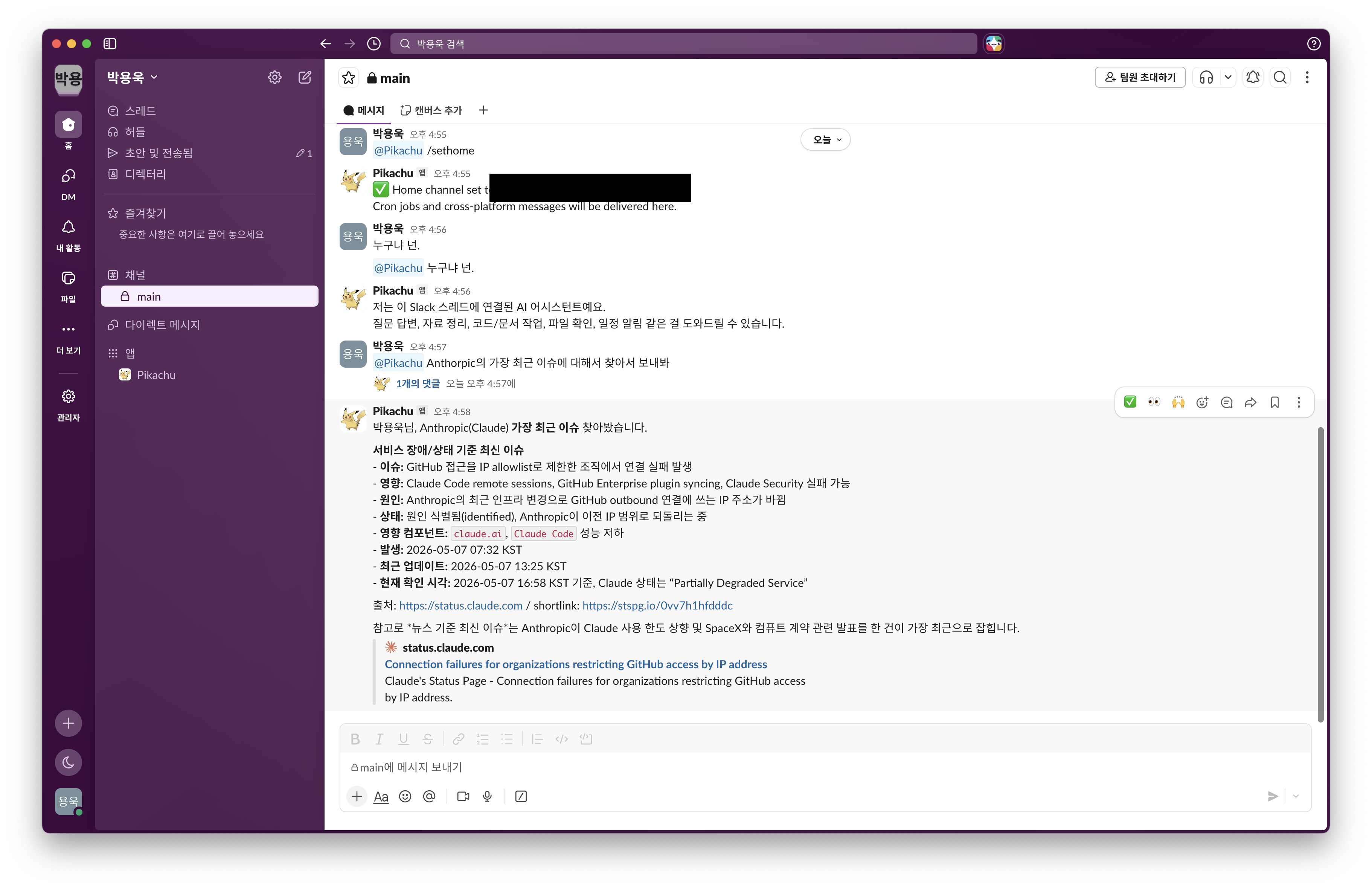The image size is (1372, 889).
Task: Open 내 활동 activity bell
Action: tap(69, 235)
